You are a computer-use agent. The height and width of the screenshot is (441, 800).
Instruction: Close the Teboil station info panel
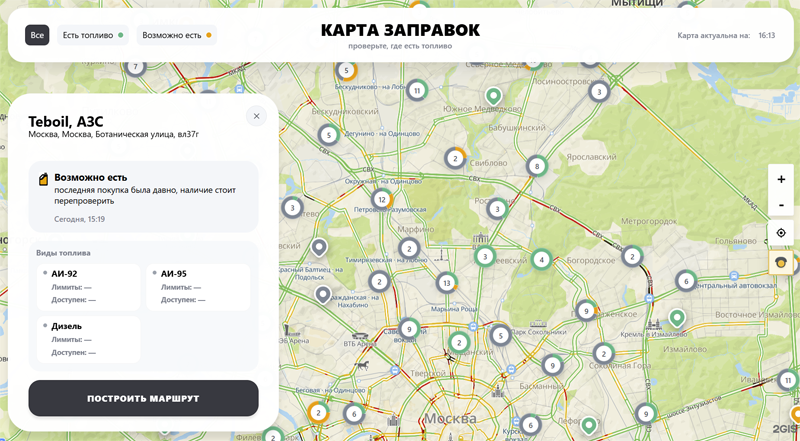tap(257, 116)
